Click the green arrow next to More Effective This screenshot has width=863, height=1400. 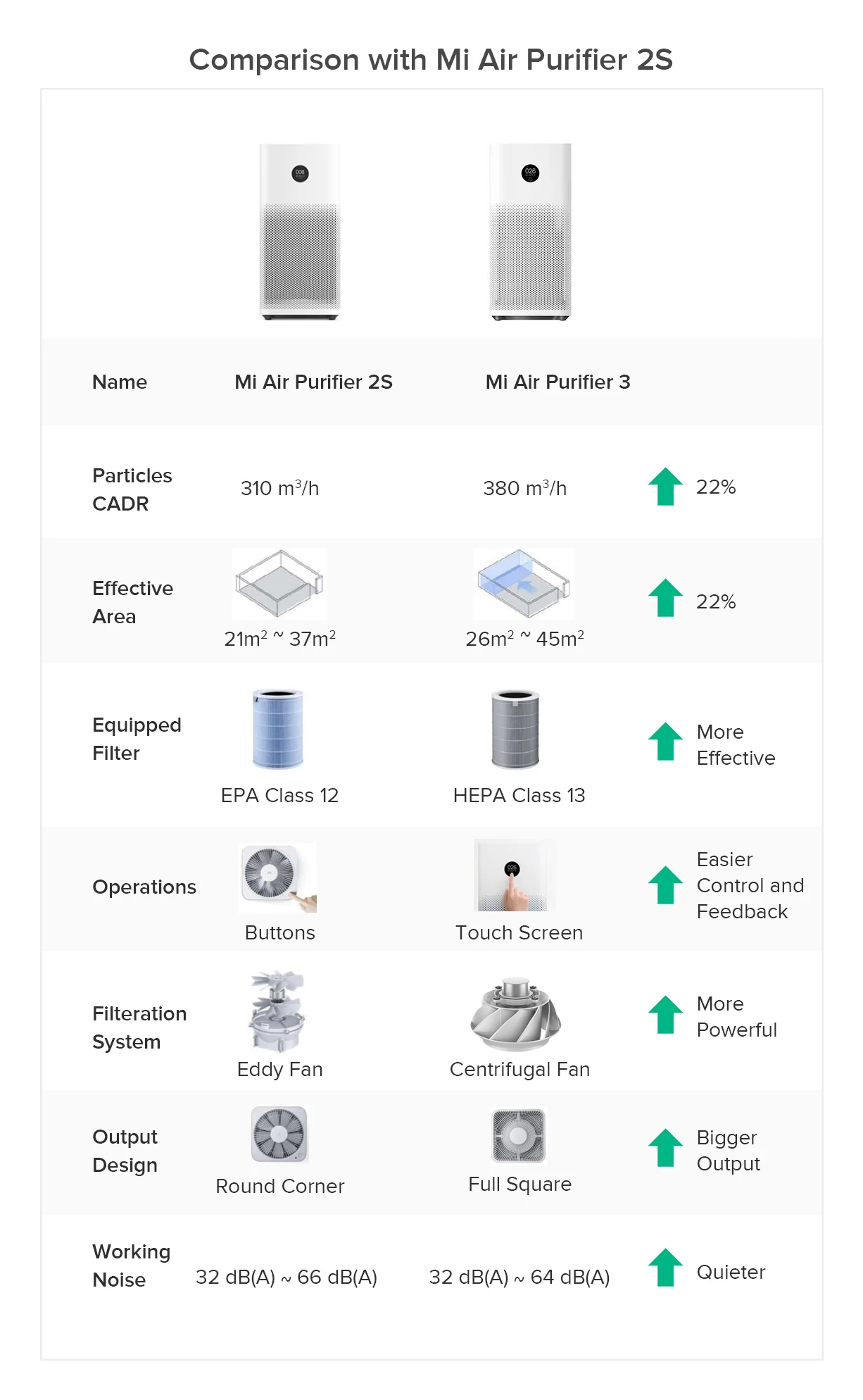[x=665, y=742]
